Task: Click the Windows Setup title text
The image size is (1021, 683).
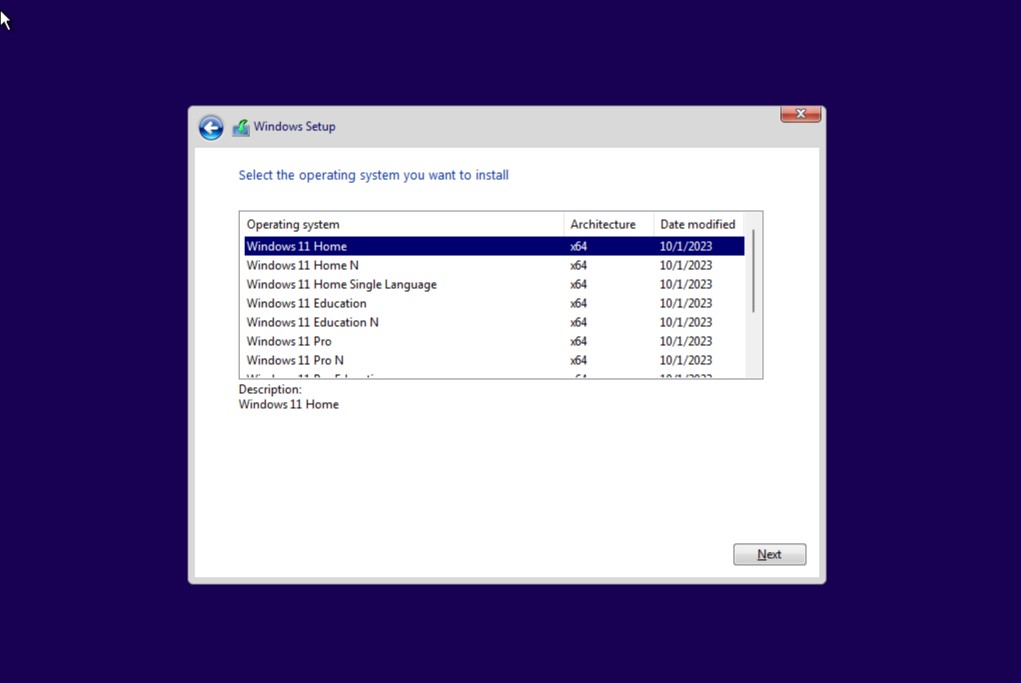Action: [x=294, y=127]
